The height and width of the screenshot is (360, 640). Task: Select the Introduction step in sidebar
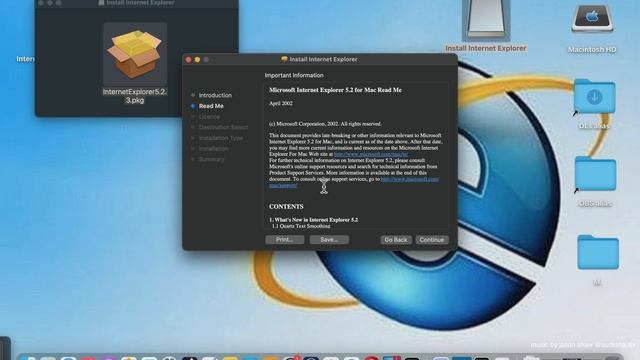215,95
